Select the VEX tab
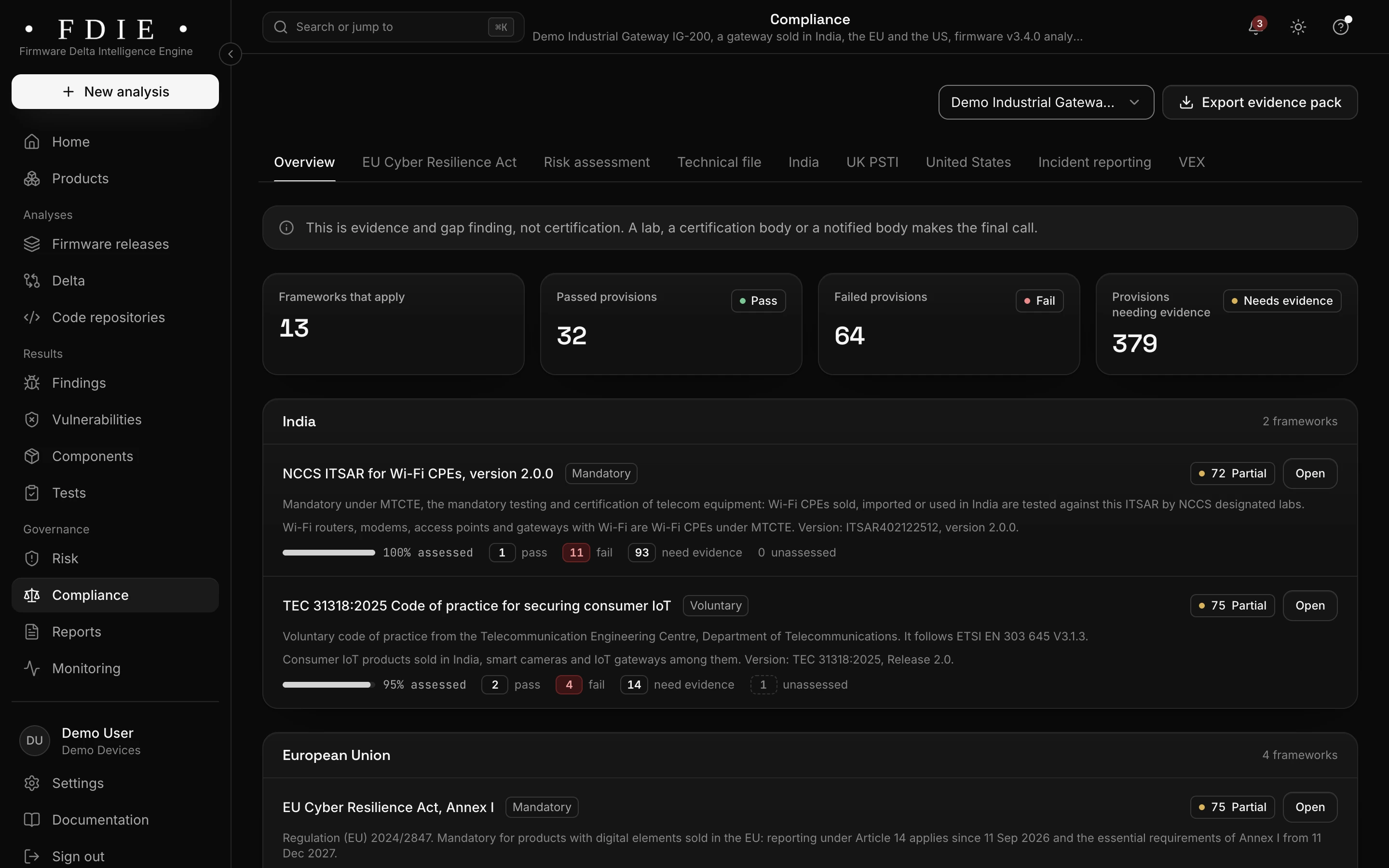 (1192, 163)
